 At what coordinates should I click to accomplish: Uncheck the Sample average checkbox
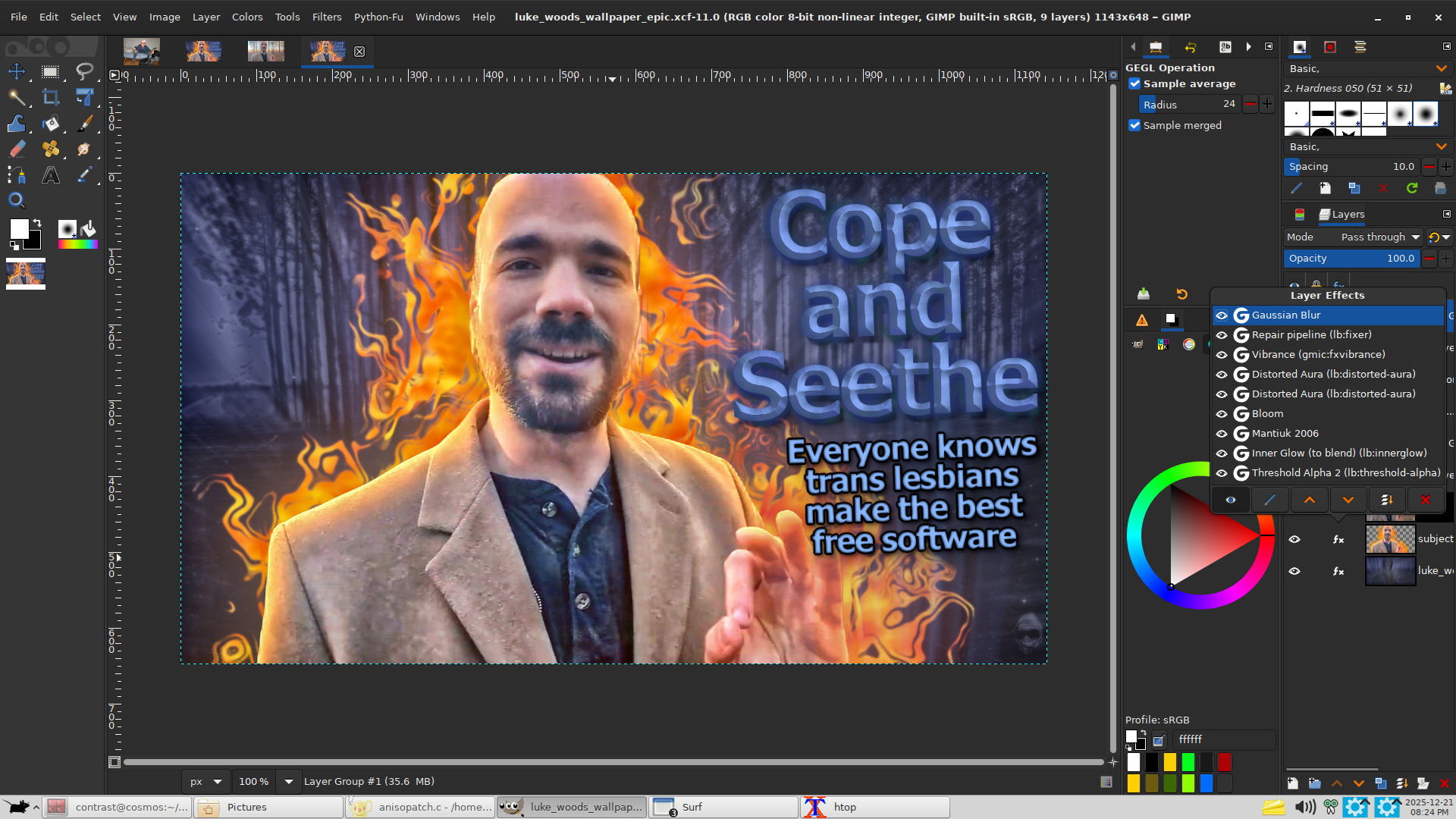pyautogui.click(x=1134, y=84)
